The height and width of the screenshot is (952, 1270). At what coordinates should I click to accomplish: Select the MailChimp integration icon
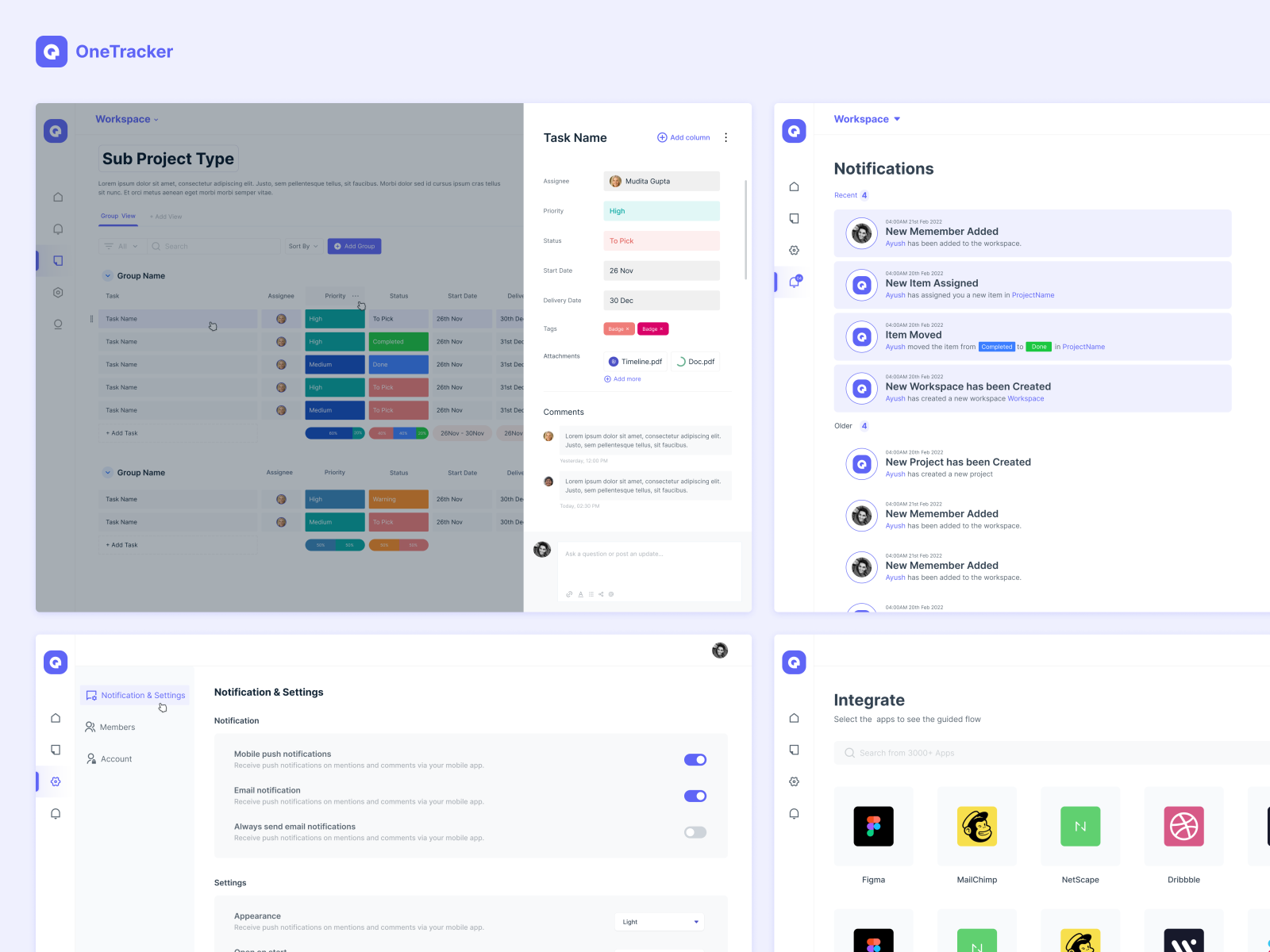[x=976, y=826]
